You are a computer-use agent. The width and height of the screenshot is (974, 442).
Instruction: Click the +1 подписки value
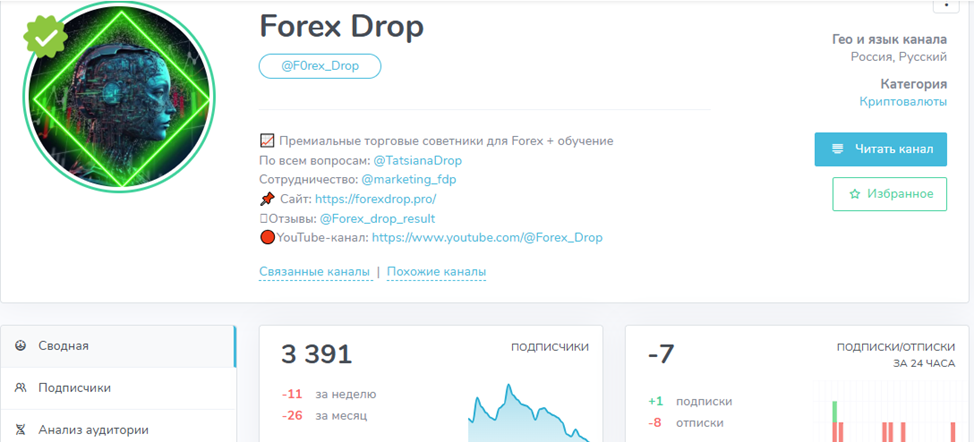[x=656, y=402]
